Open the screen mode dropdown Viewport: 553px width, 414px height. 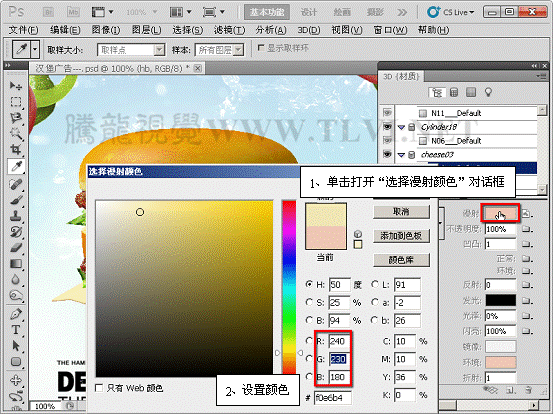pos(214,12)
